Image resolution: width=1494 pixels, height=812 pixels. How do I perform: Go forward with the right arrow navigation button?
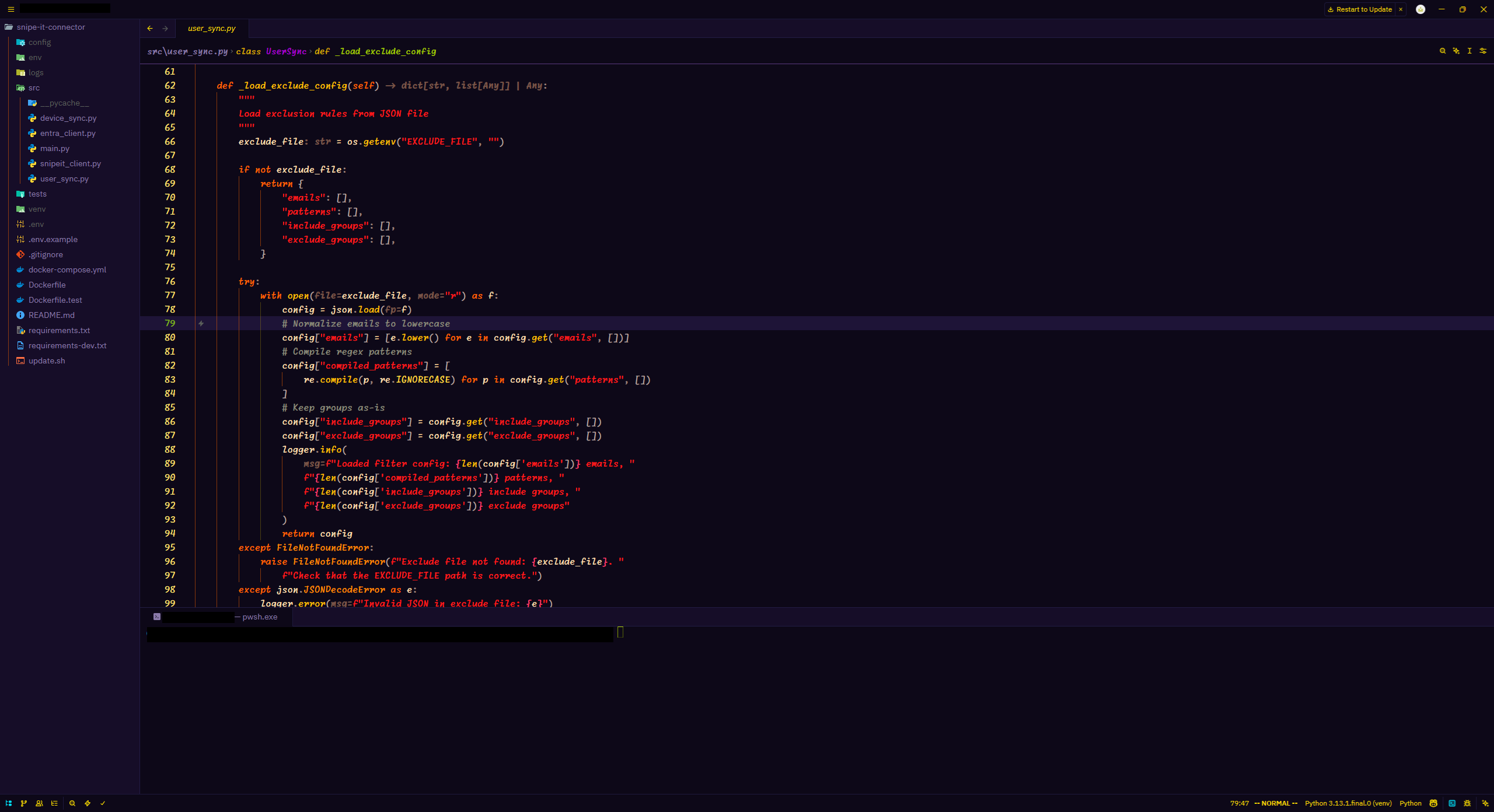coord(165,28)
